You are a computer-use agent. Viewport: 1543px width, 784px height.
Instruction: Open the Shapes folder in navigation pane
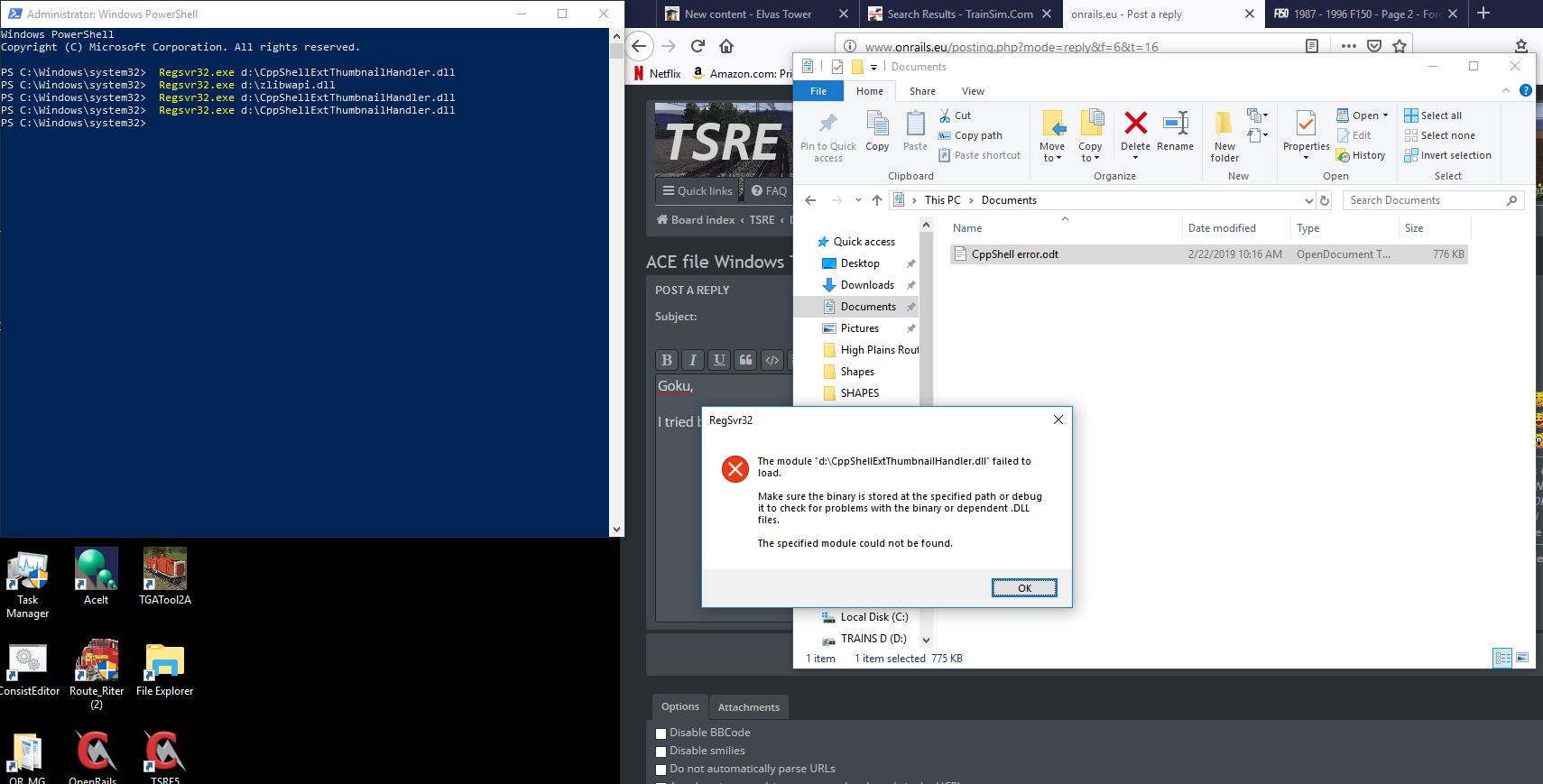(849, 372)
